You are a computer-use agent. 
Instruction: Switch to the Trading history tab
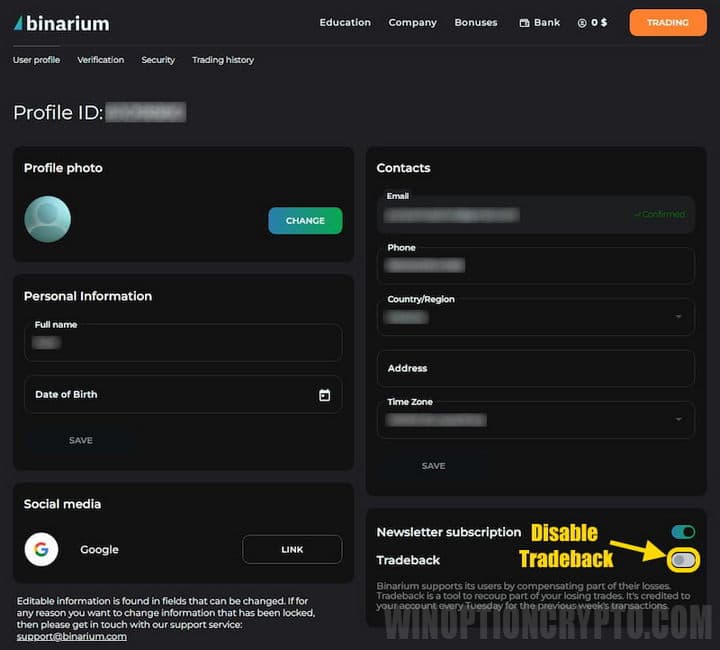[x=223, y=60]
